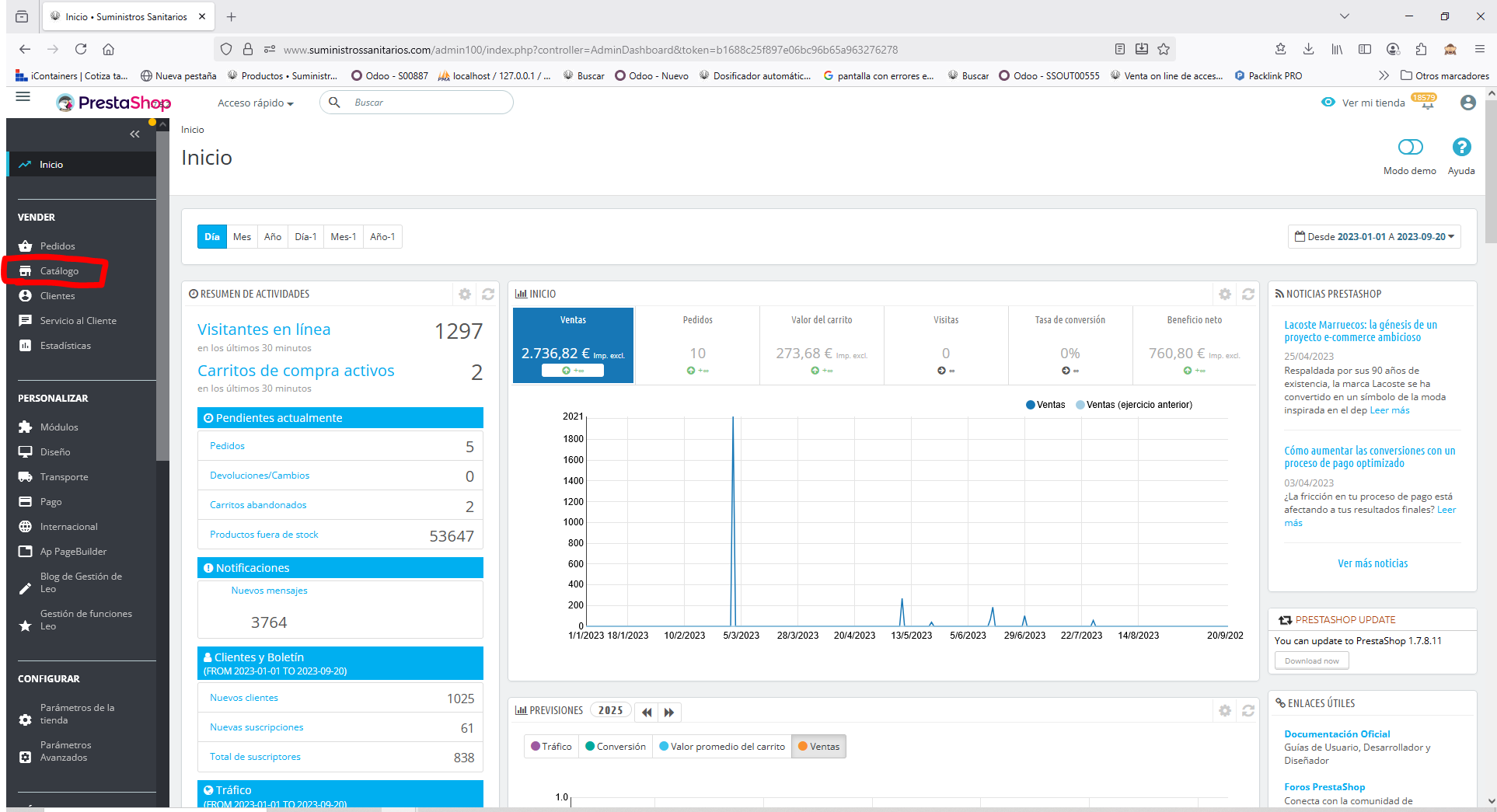Toggle the Conversión series in Previsiones
1497x812 pixels.
pyautogui.click(x=616, y=747)
